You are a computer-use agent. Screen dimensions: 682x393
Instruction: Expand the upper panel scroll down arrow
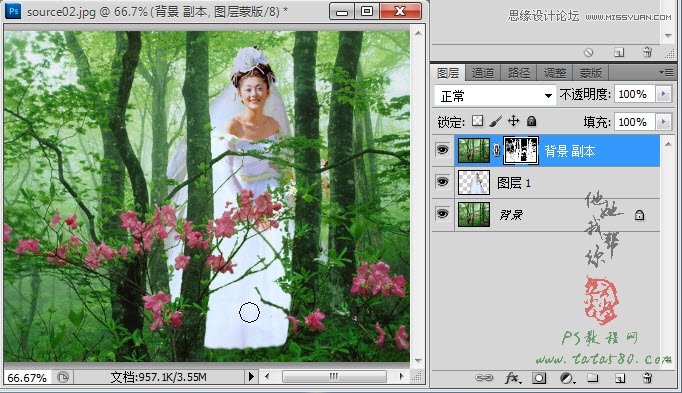point(669,36)
